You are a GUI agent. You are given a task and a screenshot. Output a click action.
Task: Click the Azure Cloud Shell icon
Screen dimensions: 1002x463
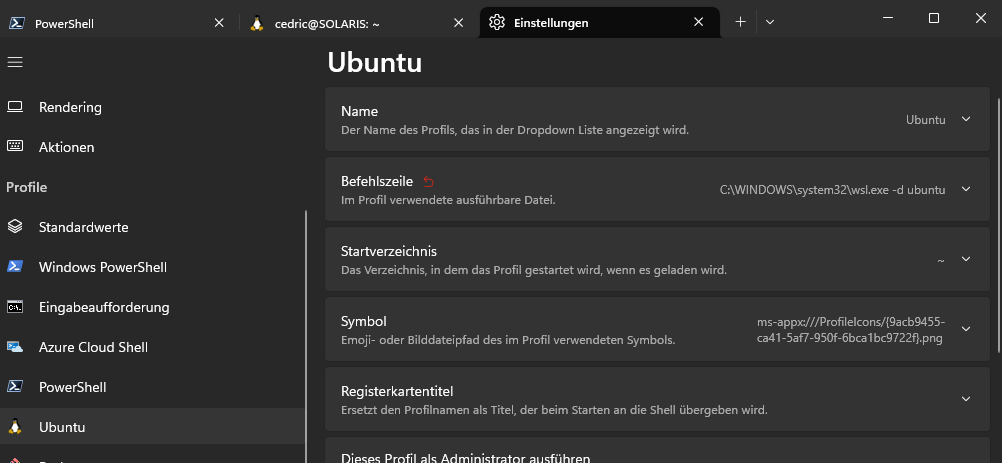[15, 347]
